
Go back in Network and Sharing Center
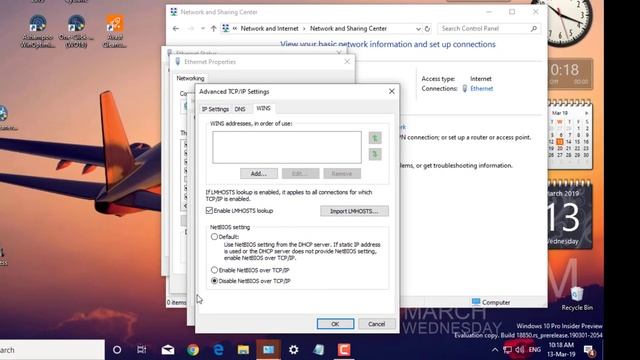(x=176, y=29)
